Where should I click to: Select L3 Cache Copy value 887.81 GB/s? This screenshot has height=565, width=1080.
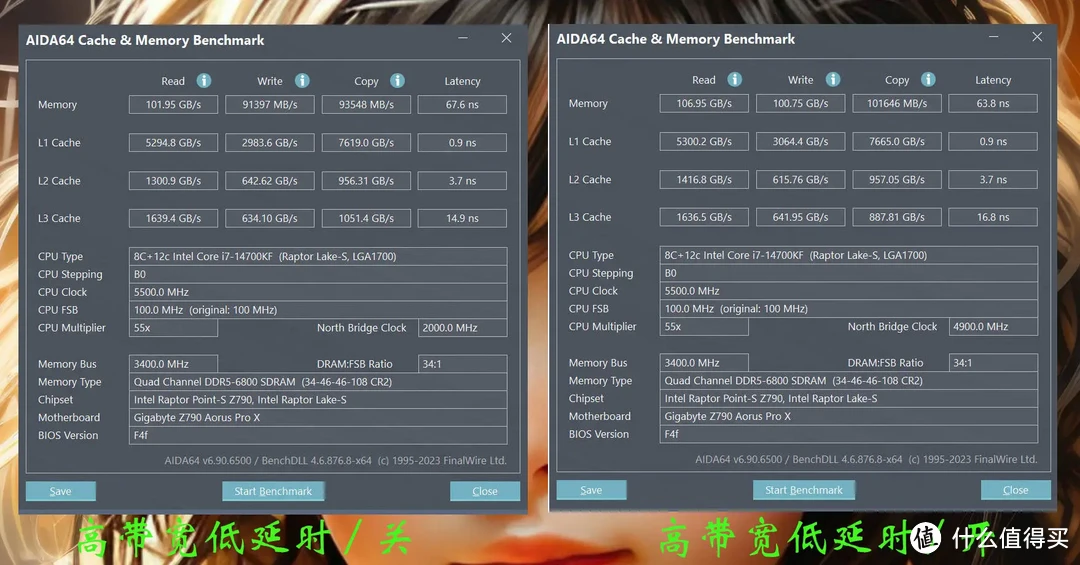click(896, 217)
